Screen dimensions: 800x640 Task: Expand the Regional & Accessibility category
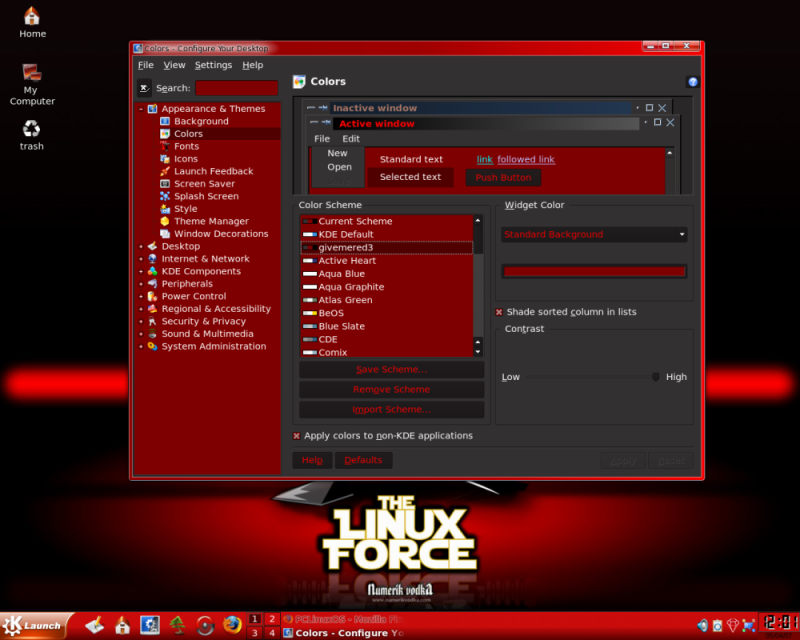[x=141, y=309]
